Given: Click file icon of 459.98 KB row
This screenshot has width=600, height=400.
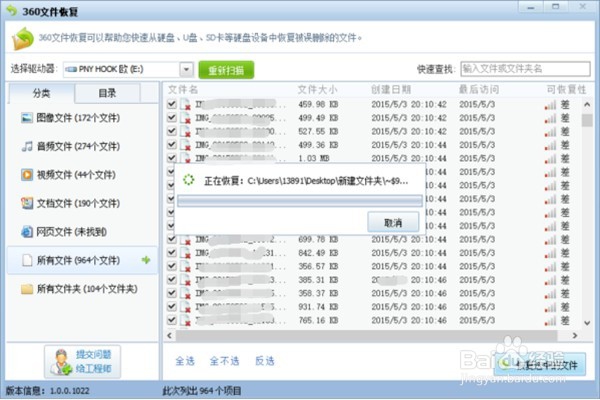Looking at the screenshot, I should (x=186, y=104).
